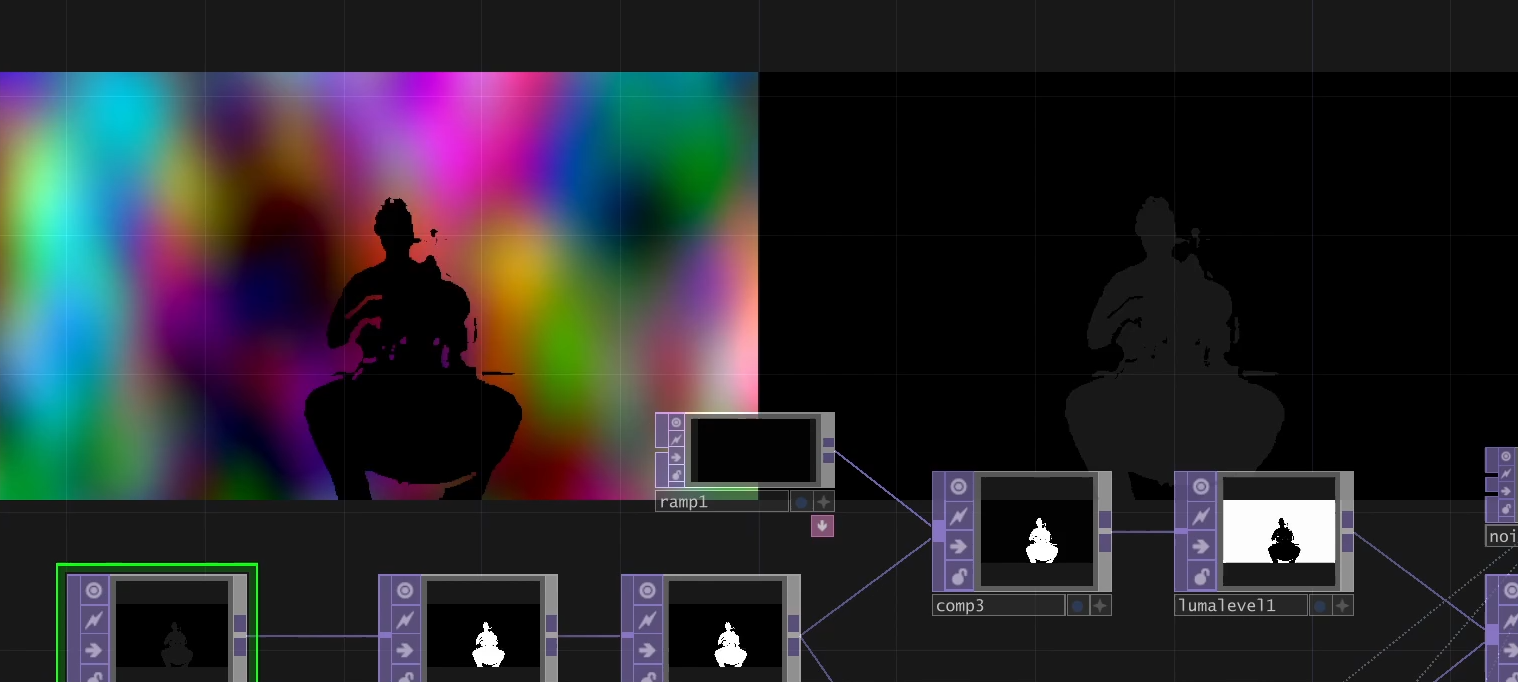
Task: Click the clone immune lightning icon on lumalevel1
Action: coord(1201,517)
